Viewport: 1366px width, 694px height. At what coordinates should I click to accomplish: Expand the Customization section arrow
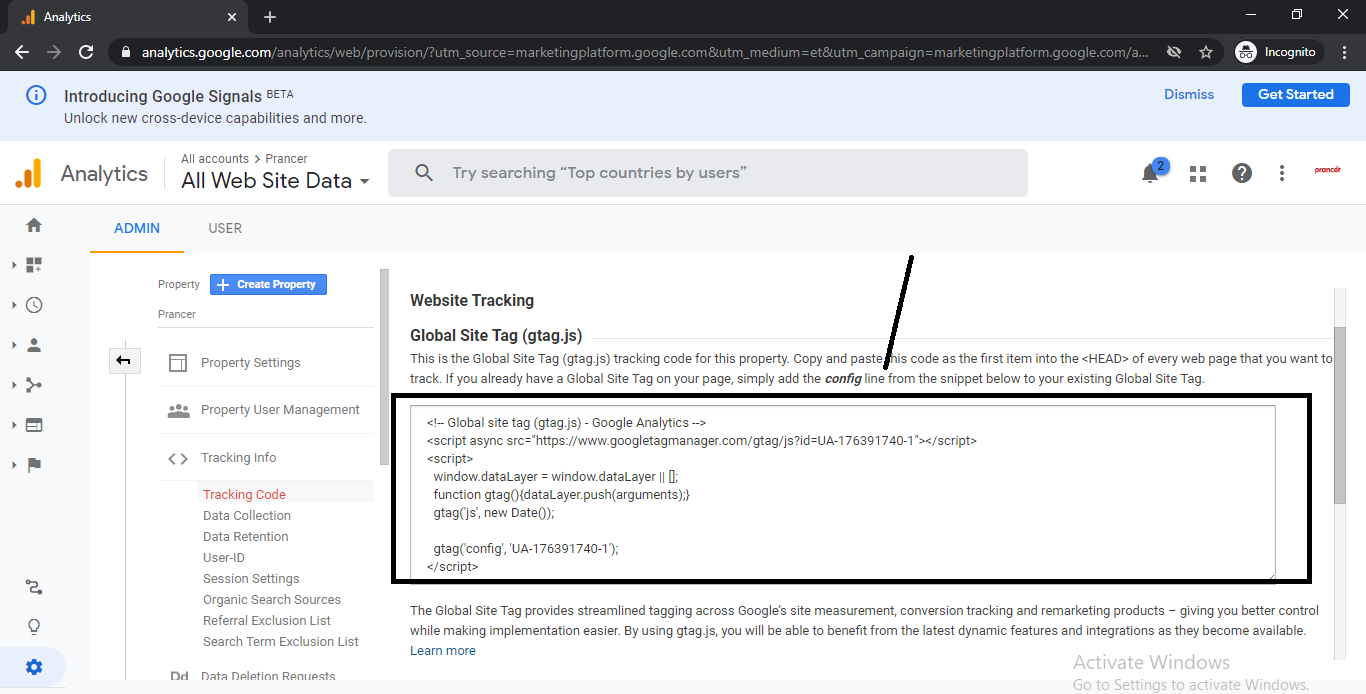[x=14, y=265]
